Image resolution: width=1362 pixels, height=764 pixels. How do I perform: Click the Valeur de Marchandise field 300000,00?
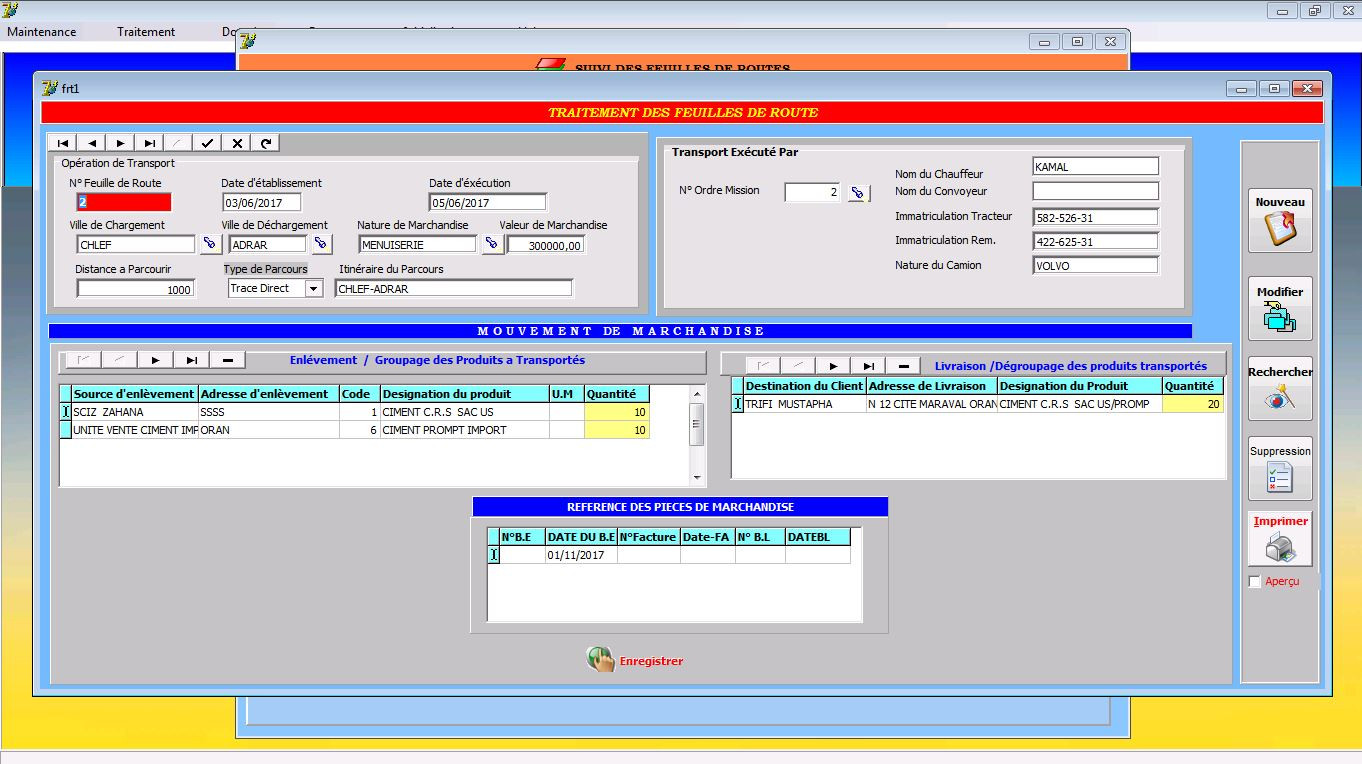(546, 245)
